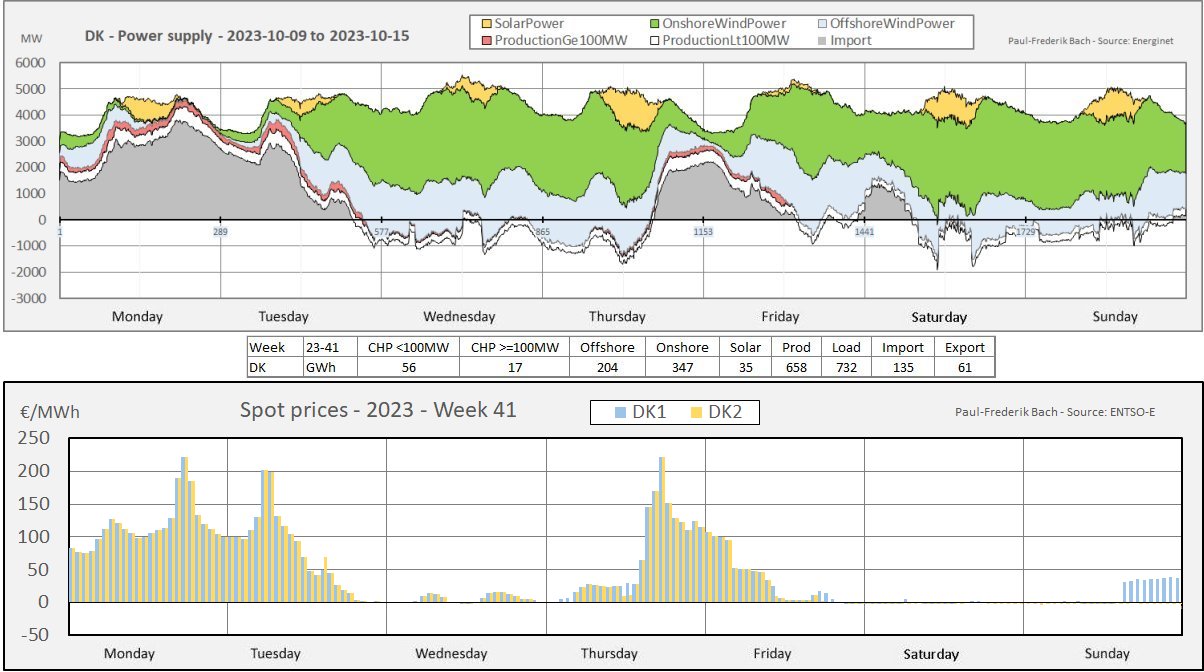The width and height of the screenshot is (1204, 672).
Task: Select the Load value 732 cell
Action: (846, 367)
